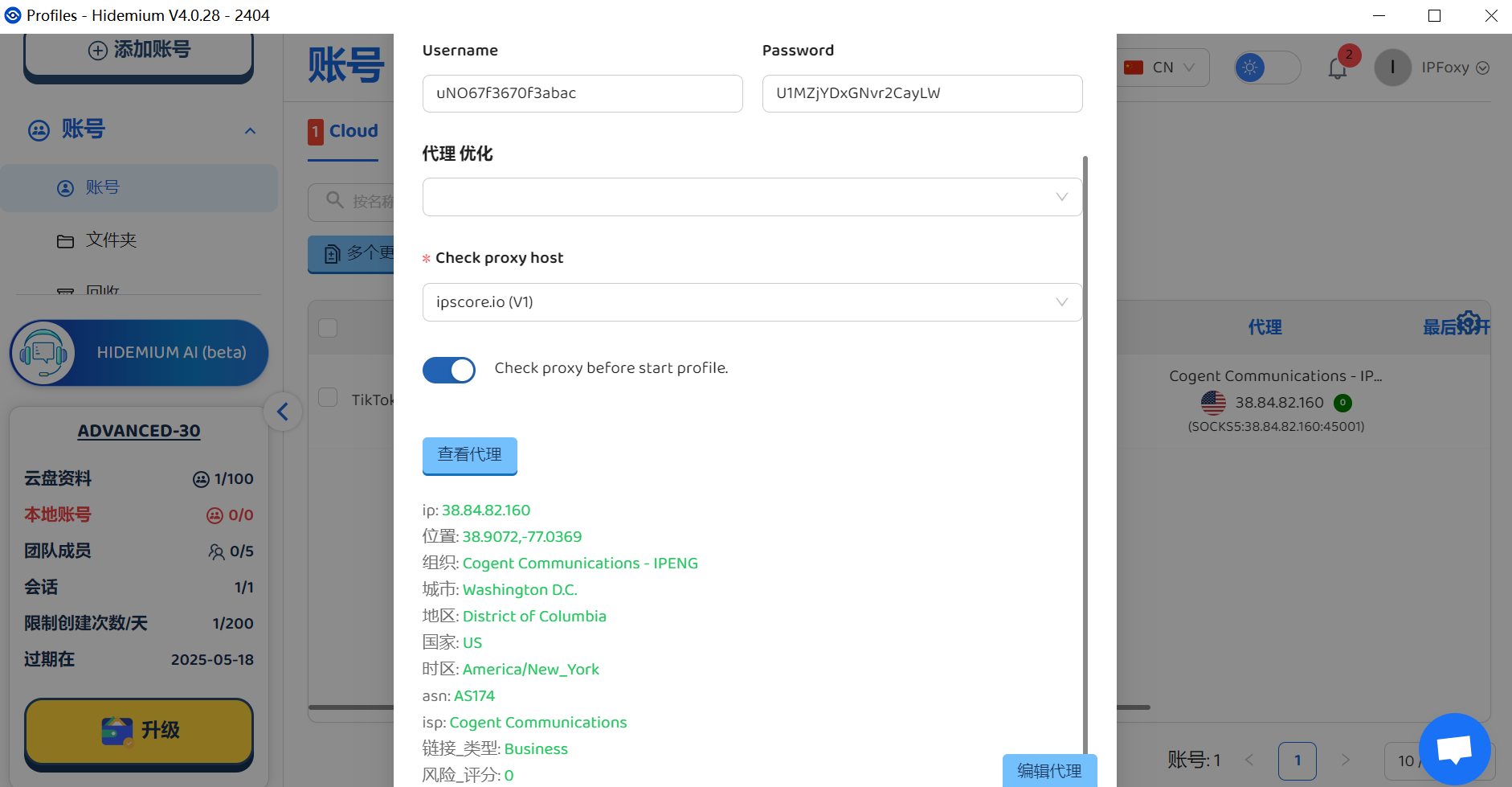Click the table horizontal scrollbar

729,707
